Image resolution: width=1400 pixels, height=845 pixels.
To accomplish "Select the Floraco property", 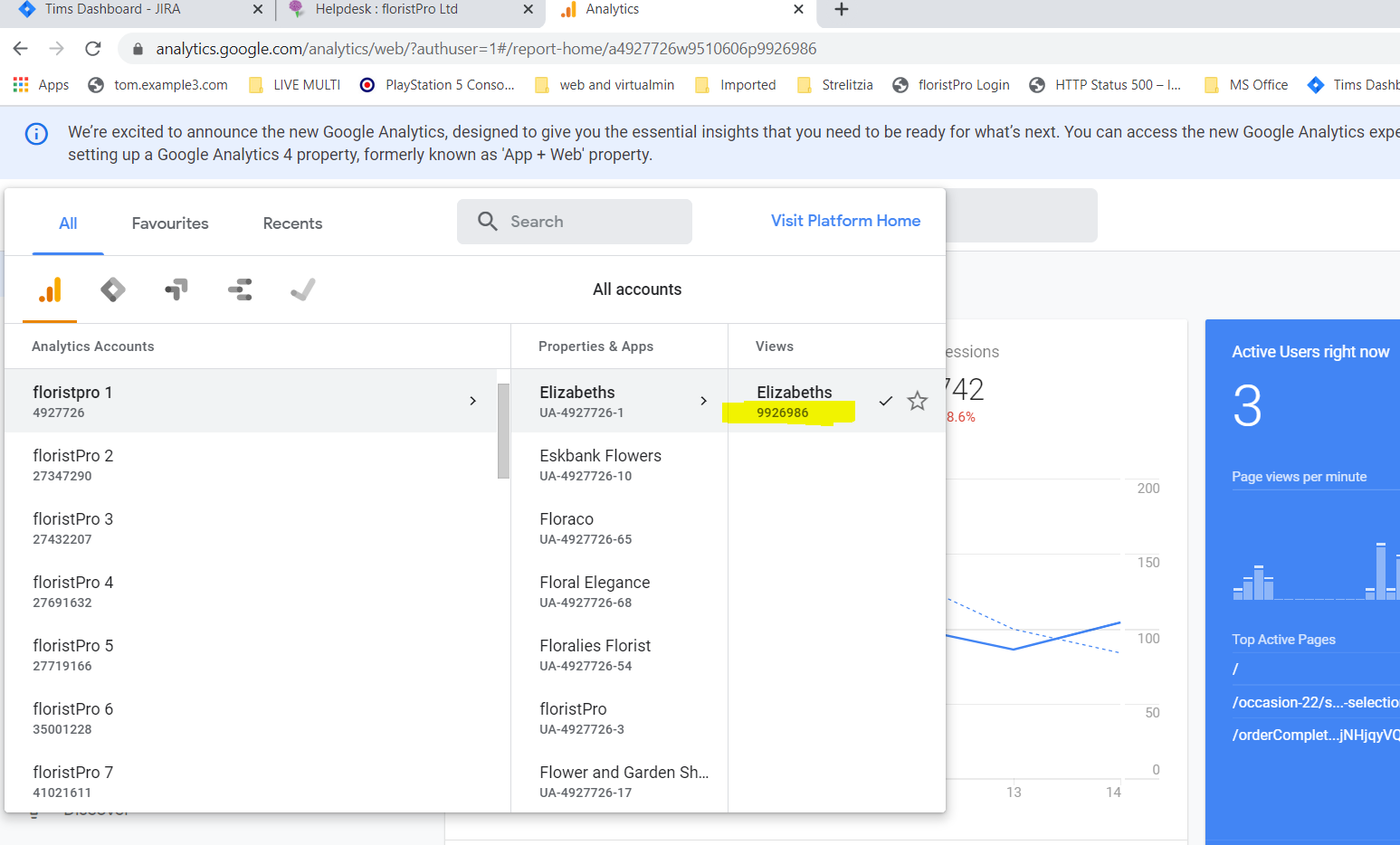I will click(x=620, y=527).
